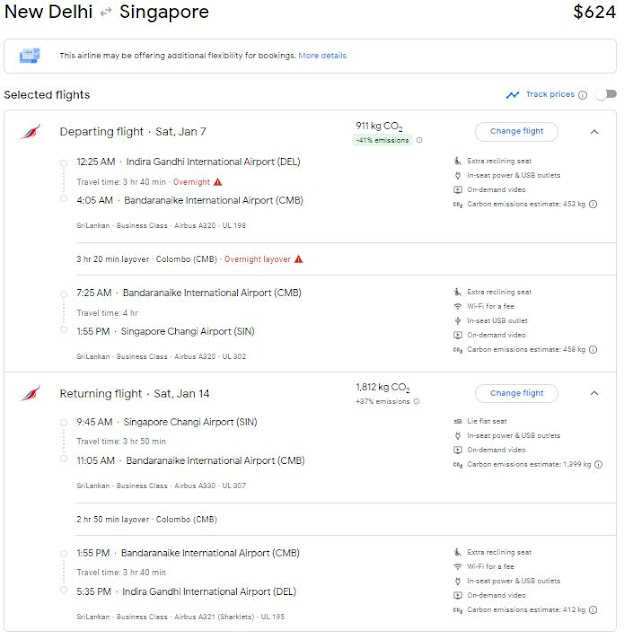Click SriLankan logo beside Returning flight
Screen dimensions: 624x639
[x=30, y=393]
